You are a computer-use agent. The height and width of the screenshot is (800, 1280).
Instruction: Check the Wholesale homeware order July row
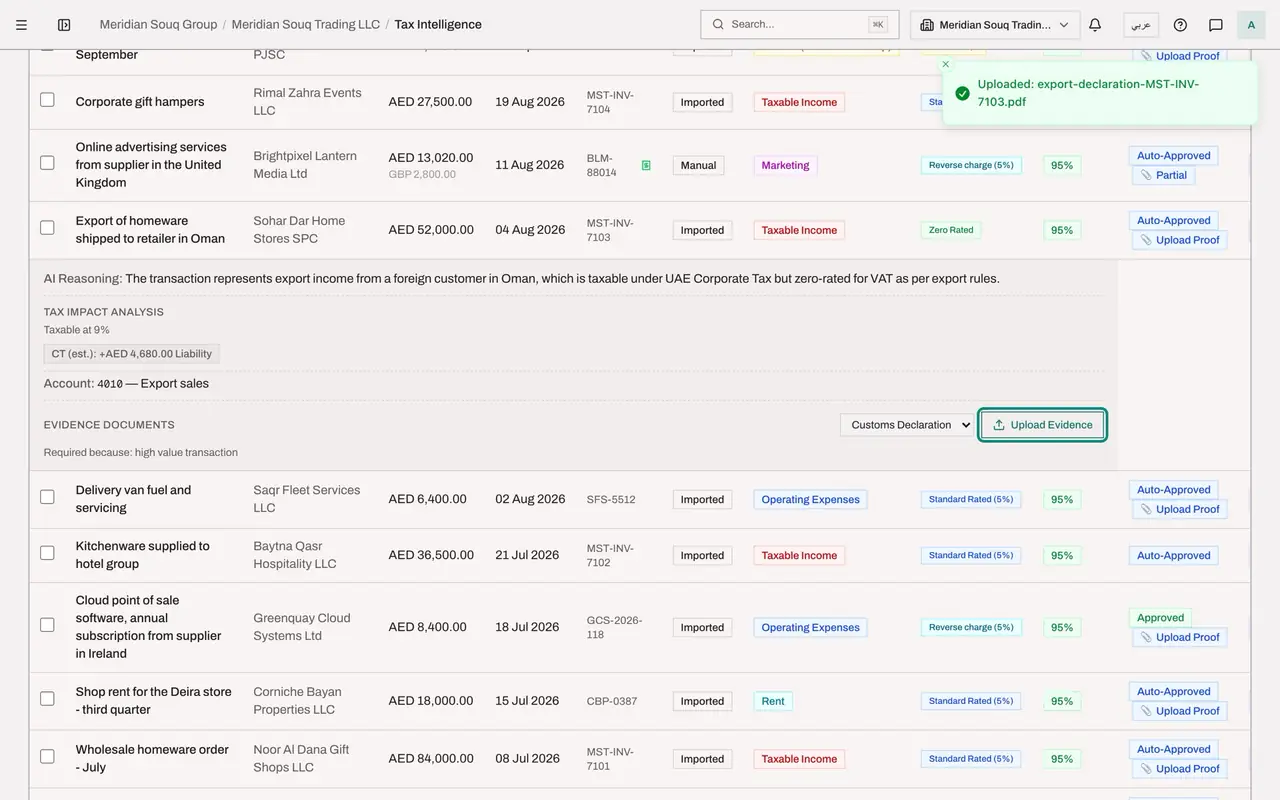(x=47, y=757)
